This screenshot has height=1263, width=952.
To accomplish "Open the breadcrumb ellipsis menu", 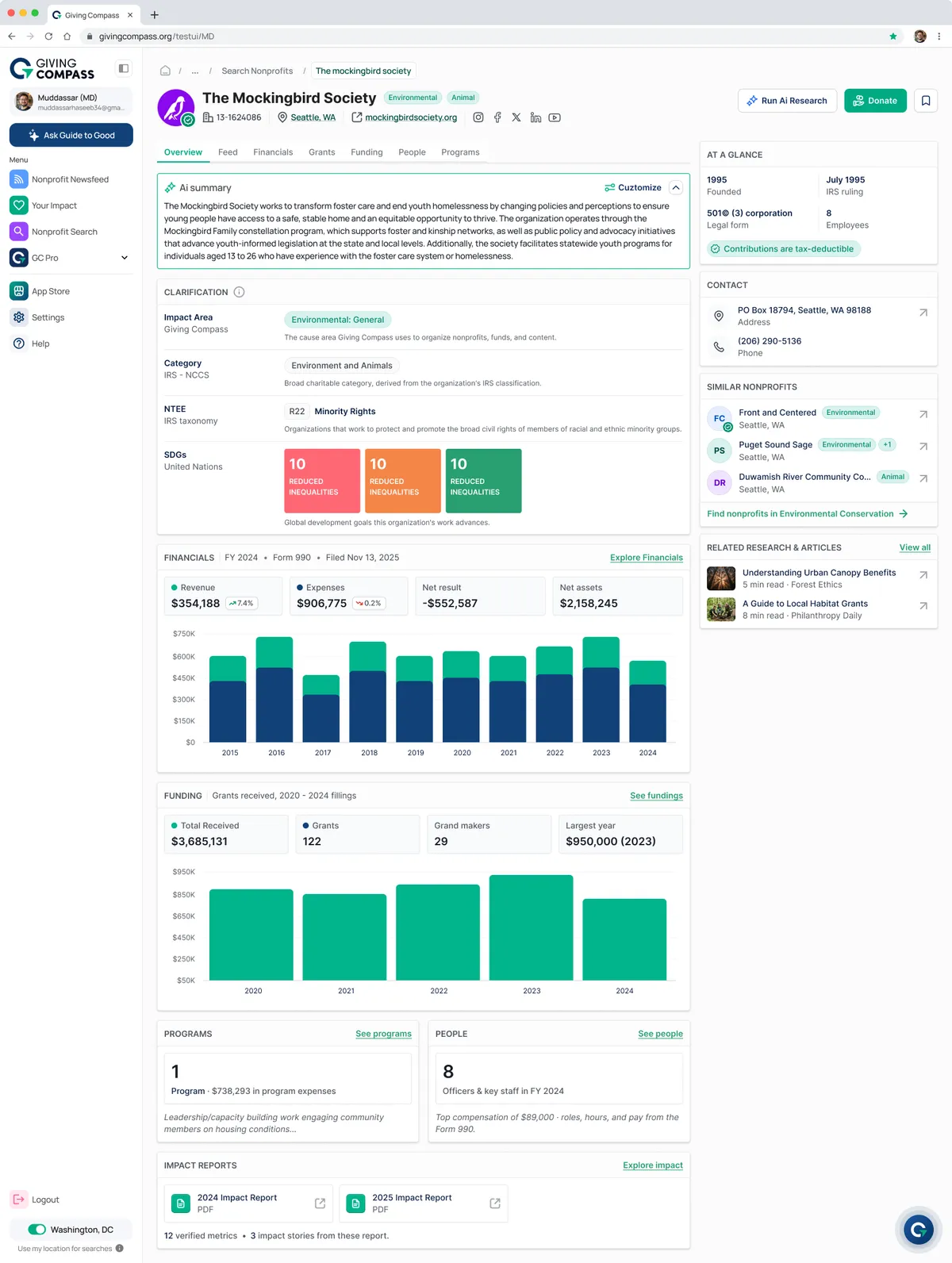I will point(195,71).
